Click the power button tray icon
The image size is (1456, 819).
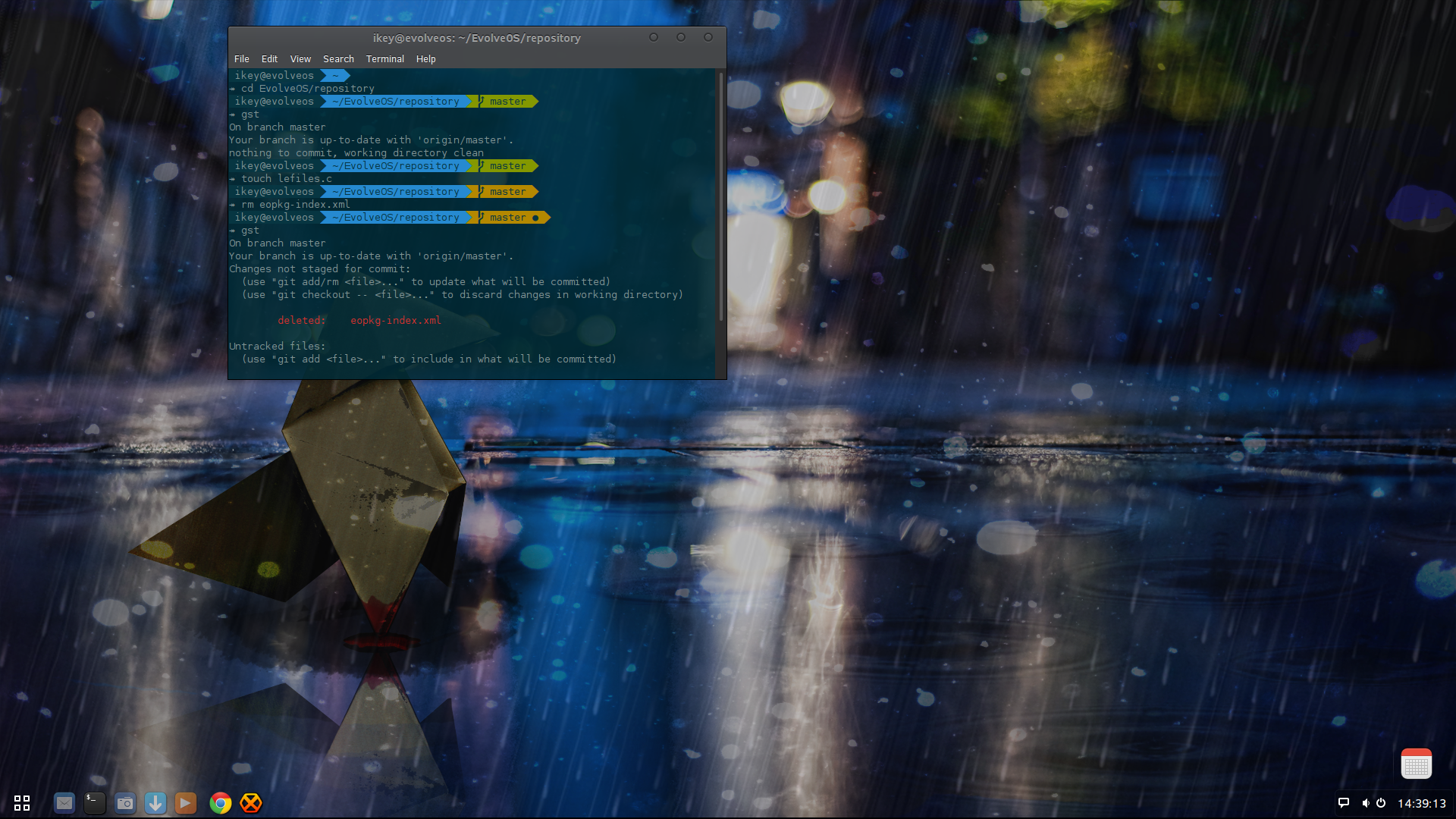tap(1381, 803)
